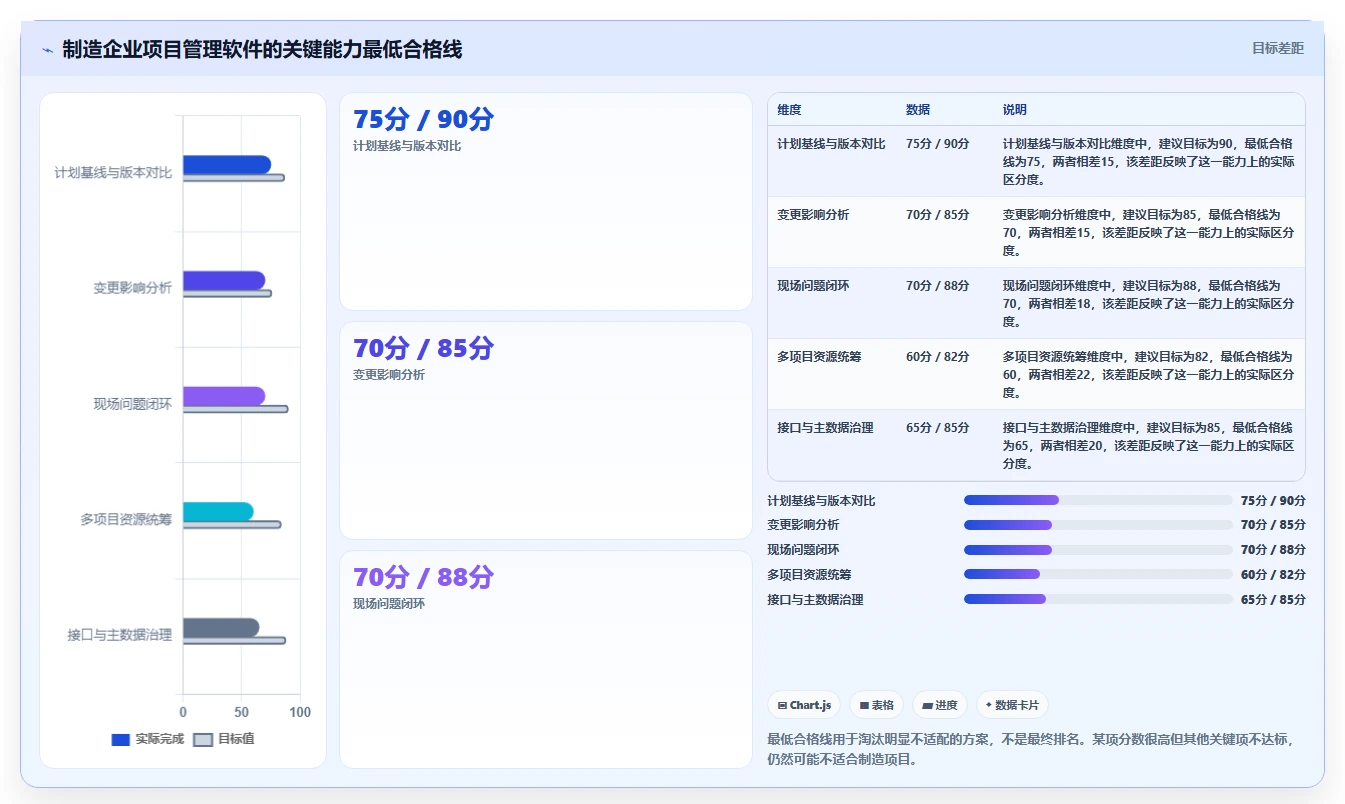
Task: Click the 变更影响分析 progress bar
Action: (1098, 525)
